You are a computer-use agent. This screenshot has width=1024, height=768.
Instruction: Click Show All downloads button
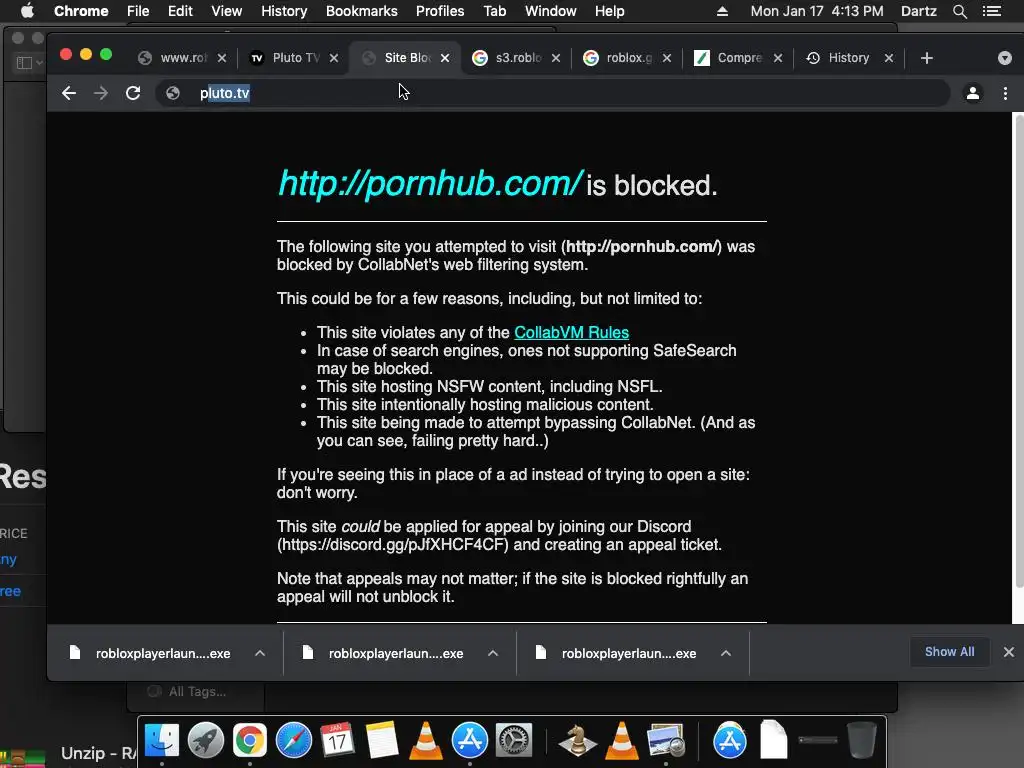pos(950,652)
